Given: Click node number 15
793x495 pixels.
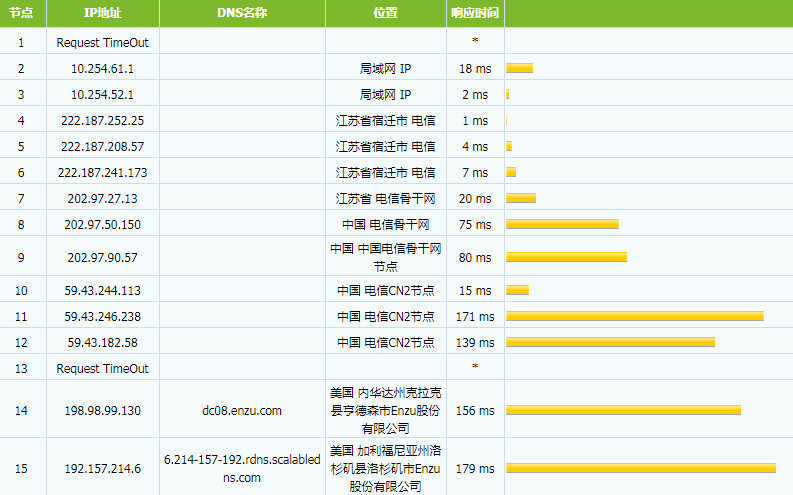Looking at the screenshot, I should tap(21, 469).
